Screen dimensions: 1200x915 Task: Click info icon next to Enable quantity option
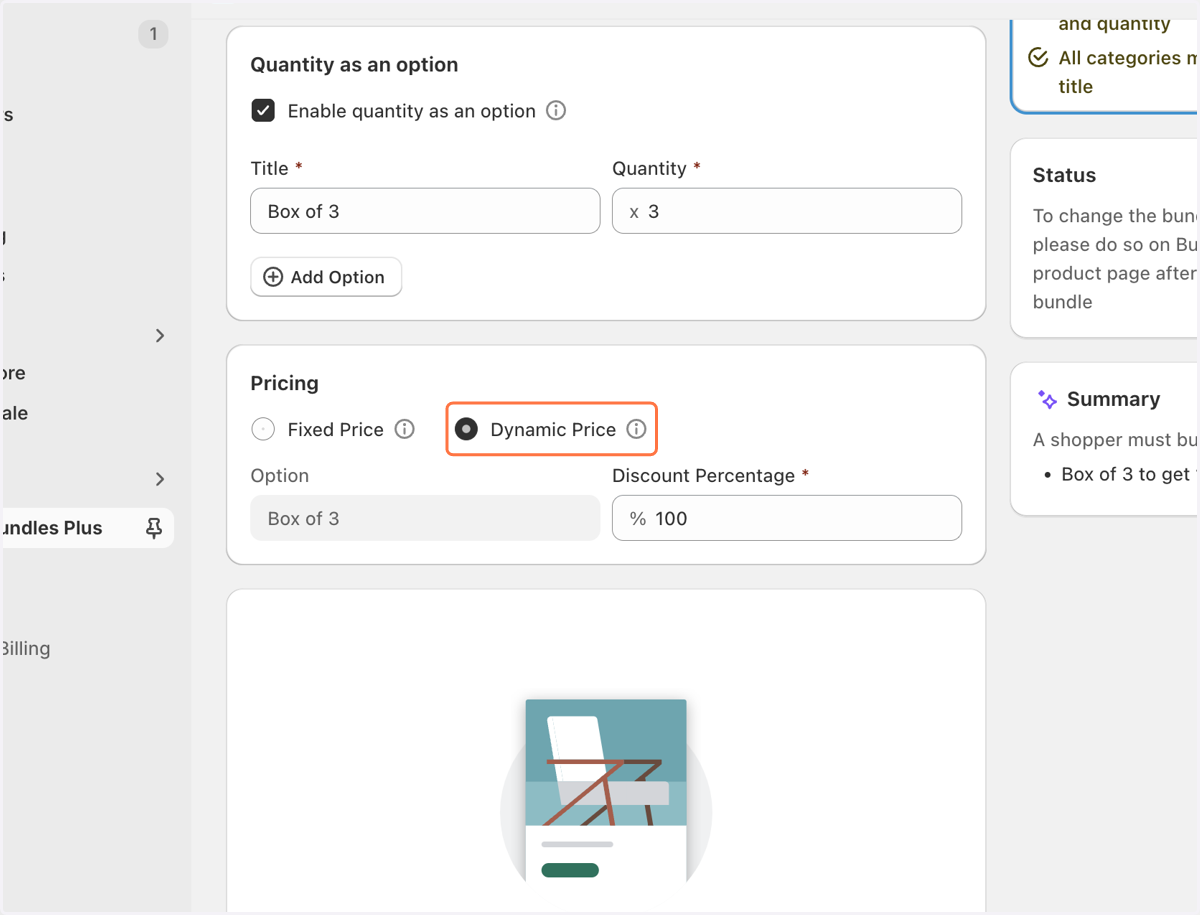pyautogui.click(x=556, y=111)
